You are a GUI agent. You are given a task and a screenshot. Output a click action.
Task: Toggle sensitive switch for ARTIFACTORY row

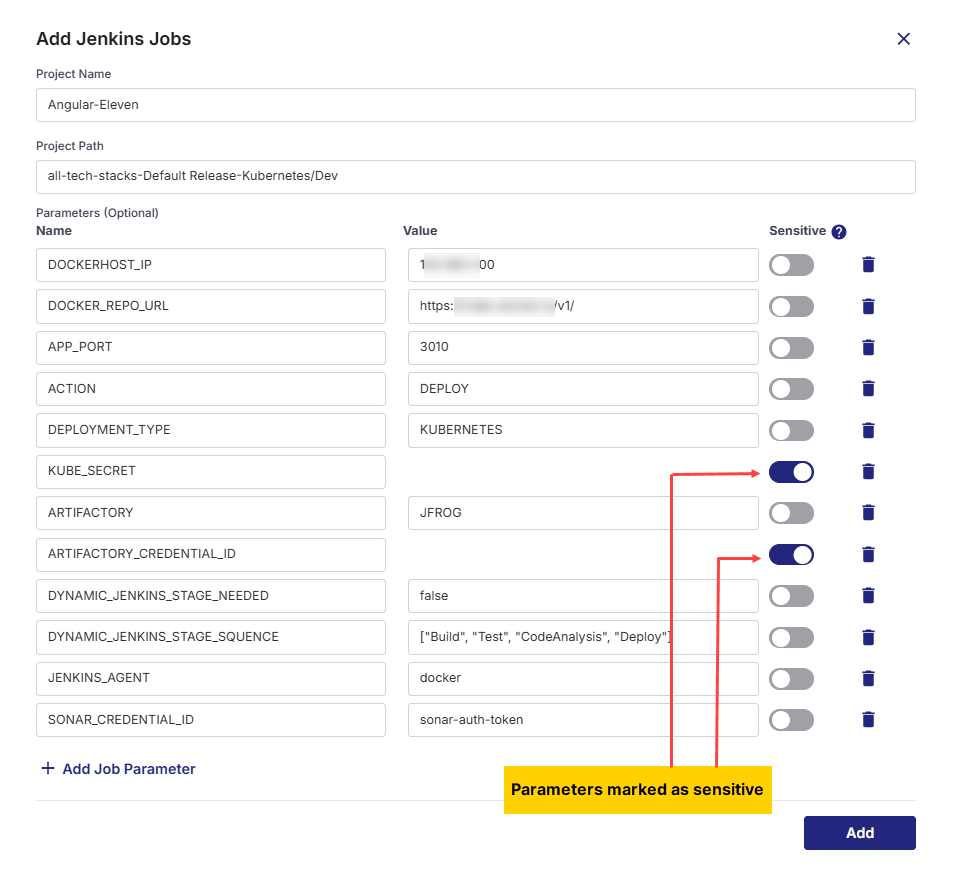pyautogui.click(x=791, y=513)
